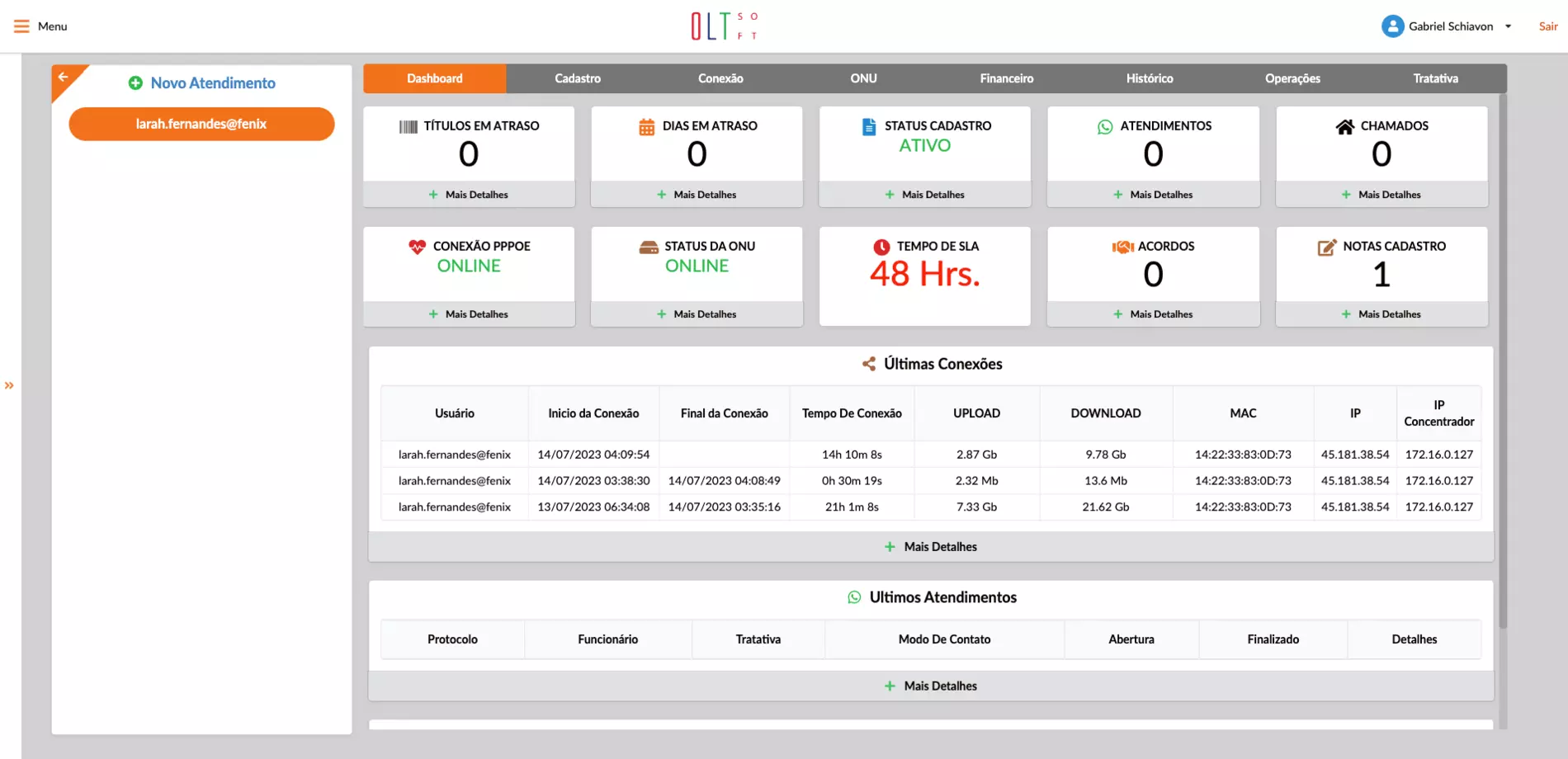Click the Finalizado column header
Viewport: 1568px width, 759px height.
[x=1273, y=639]
